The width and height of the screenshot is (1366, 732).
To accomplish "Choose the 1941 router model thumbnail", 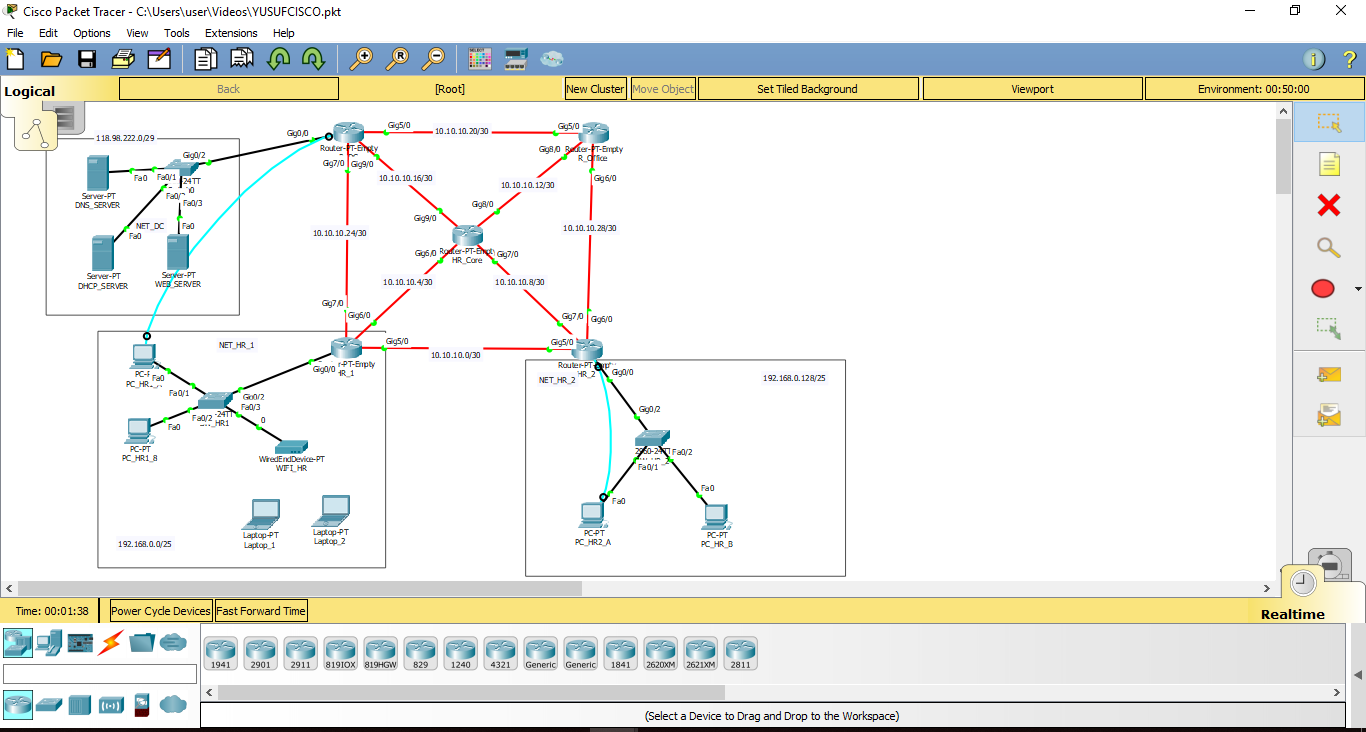I will (x=220, y=652).
